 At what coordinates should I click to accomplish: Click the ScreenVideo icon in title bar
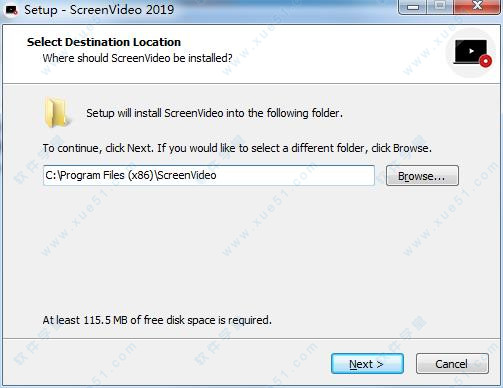tap(11, 10)
